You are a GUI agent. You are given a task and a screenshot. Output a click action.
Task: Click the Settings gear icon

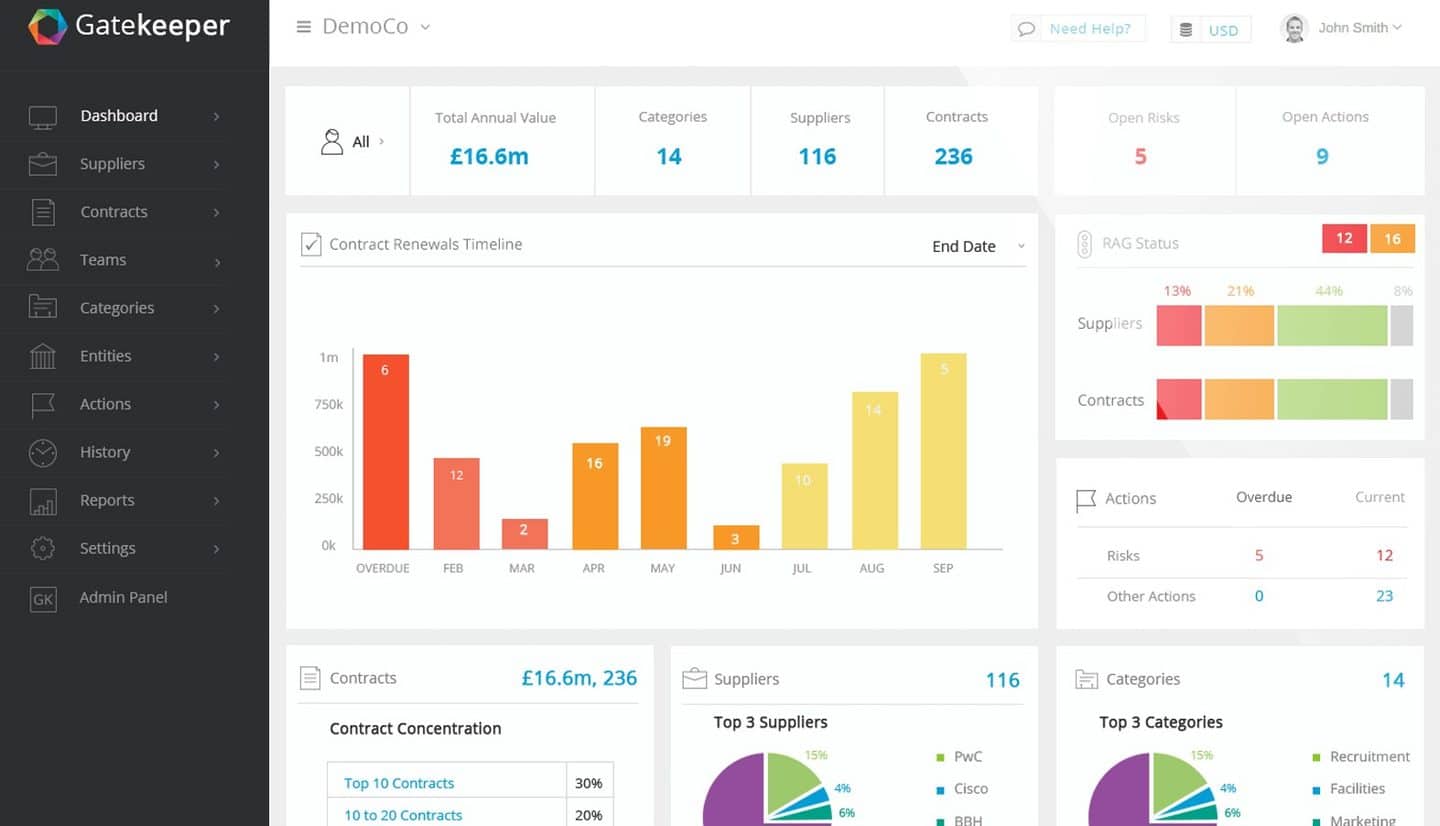tap(43, 548)
